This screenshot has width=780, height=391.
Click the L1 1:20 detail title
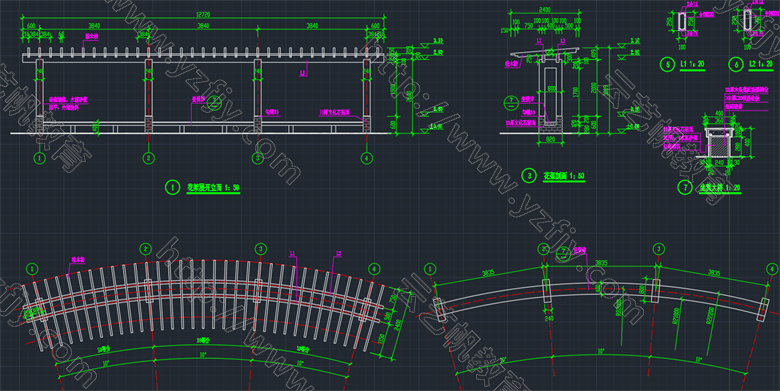692,64
